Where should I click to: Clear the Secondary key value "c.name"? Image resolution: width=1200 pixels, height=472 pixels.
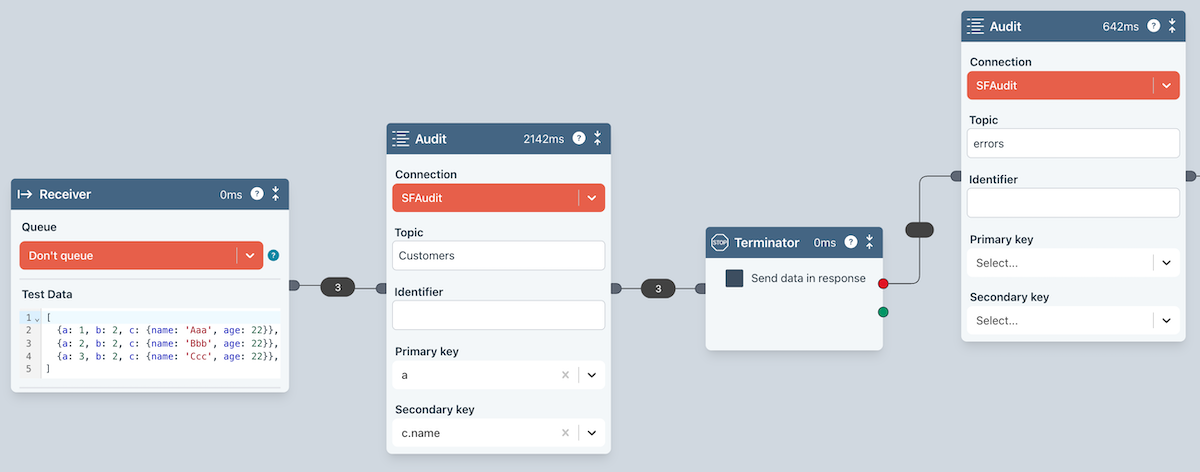(565, 433)
